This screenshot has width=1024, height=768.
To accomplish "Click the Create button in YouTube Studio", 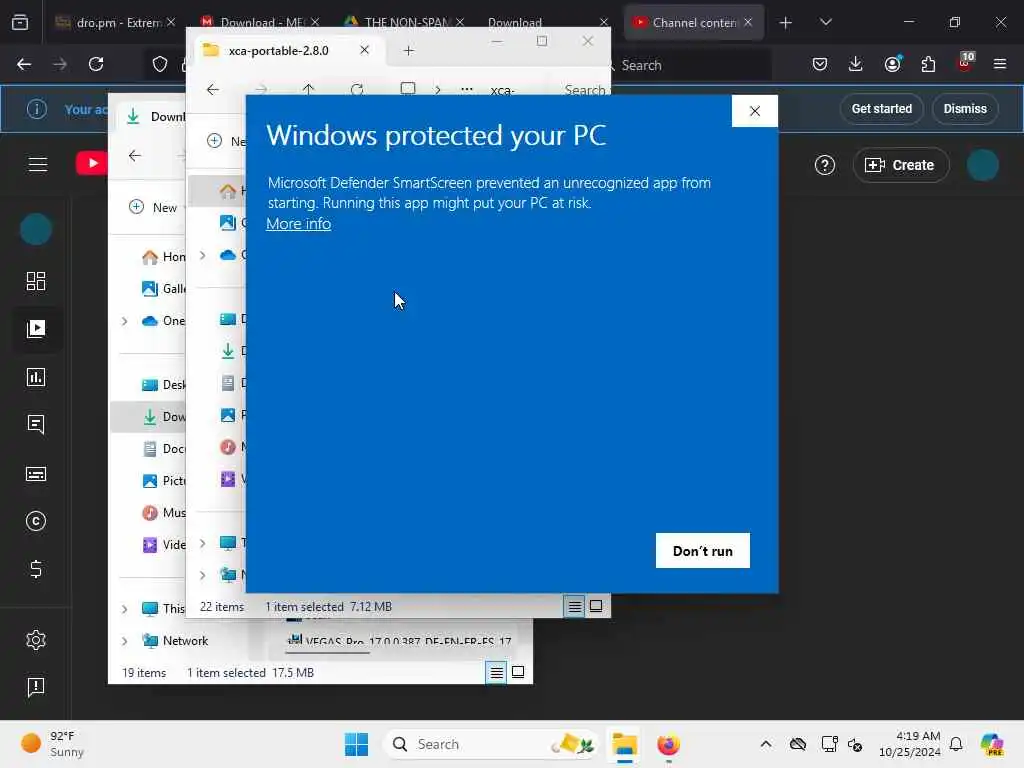I will [x=901, y=165].
